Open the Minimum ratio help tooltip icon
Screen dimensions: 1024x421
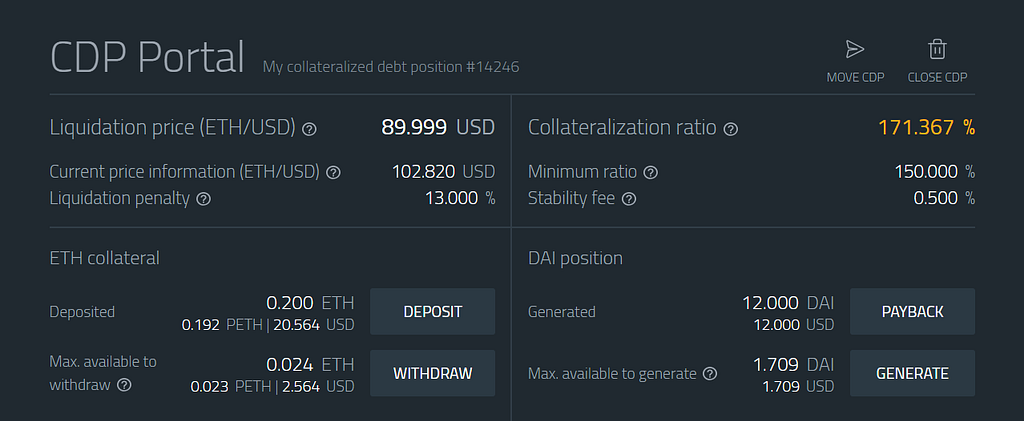(650, 173)
